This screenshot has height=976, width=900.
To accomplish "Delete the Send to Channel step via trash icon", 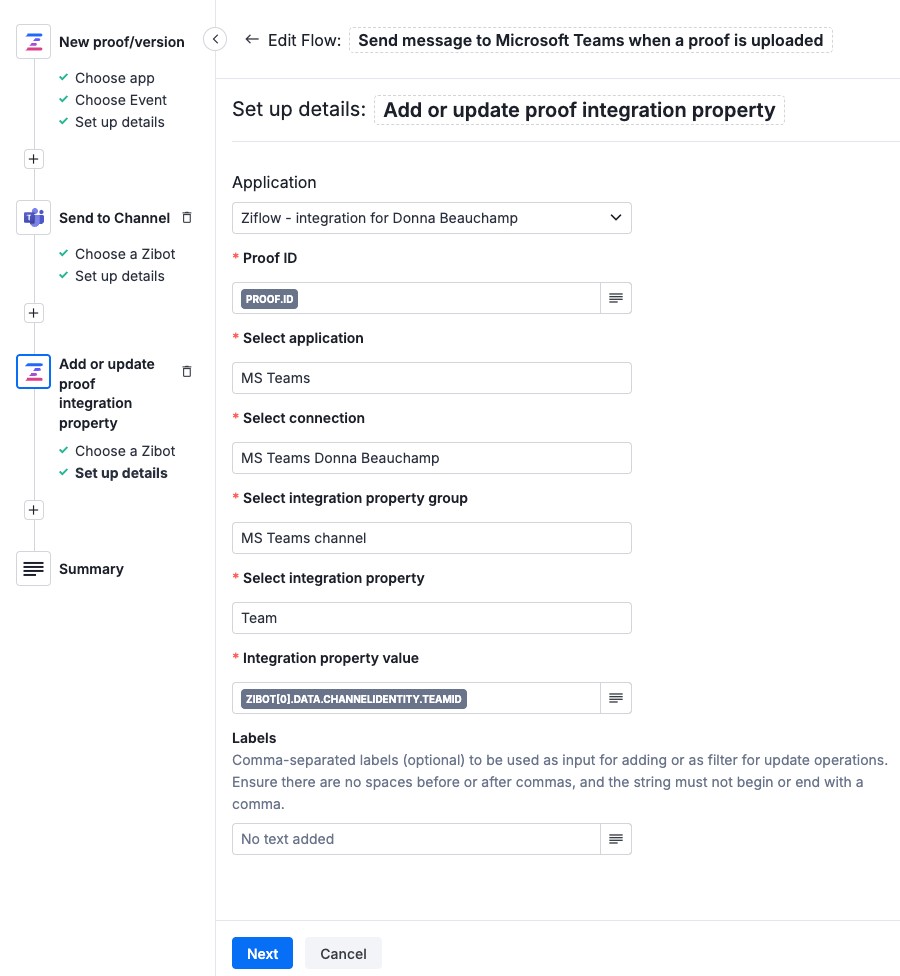I will (186, 217).
